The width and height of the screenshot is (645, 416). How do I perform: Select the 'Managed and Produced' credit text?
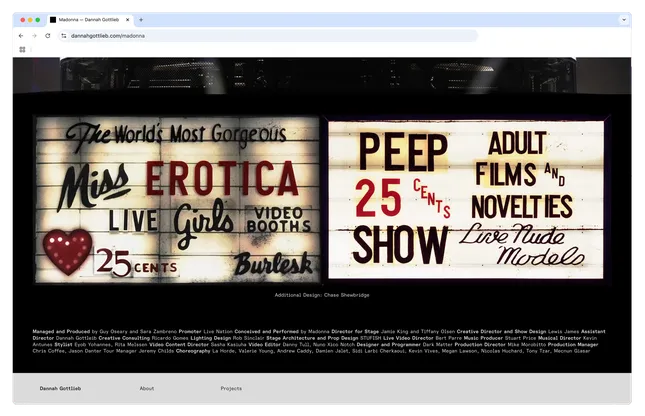61,331
